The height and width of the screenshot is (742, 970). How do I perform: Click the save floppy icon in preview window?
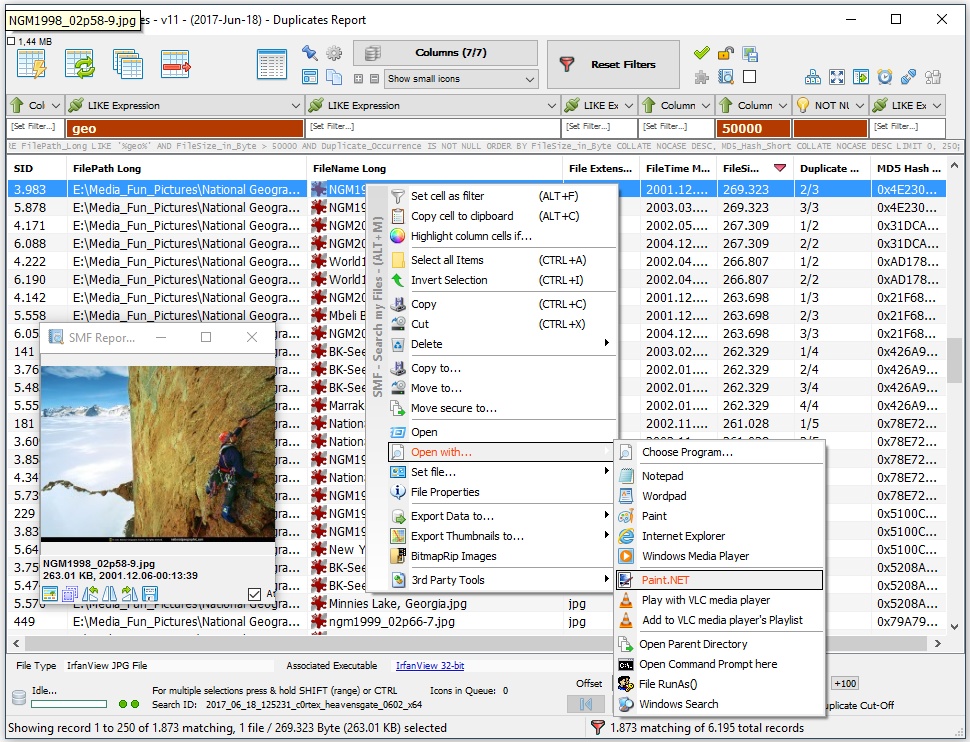tap(150, 595)
